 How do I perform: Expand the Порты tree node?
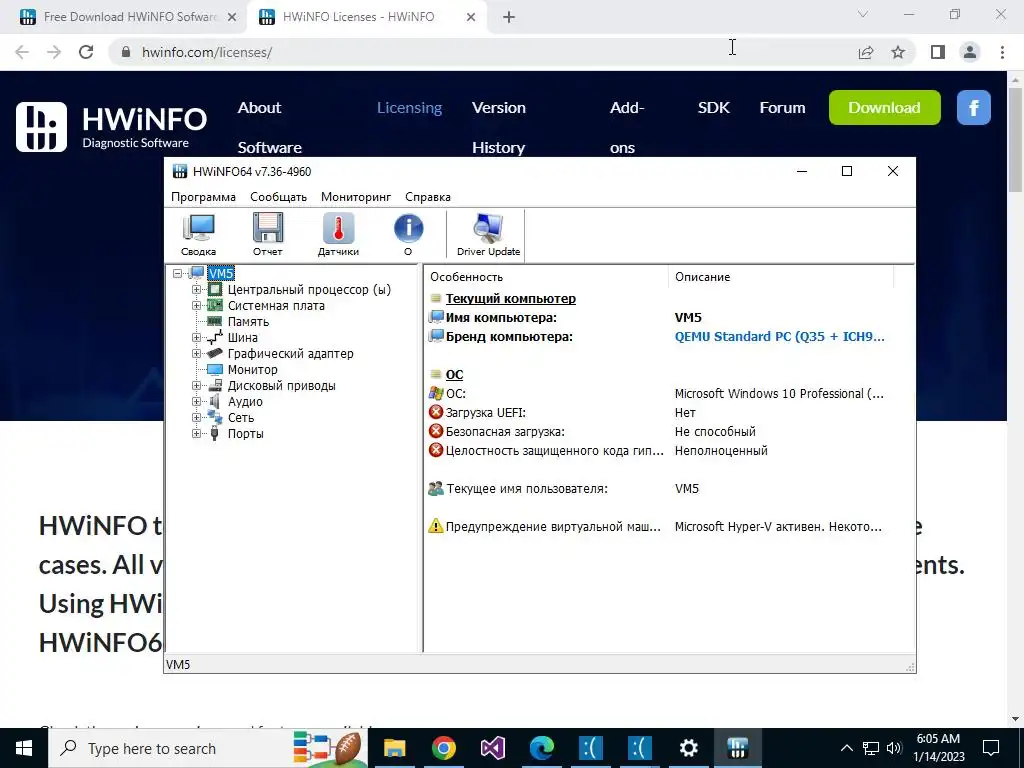click(197, 434)
